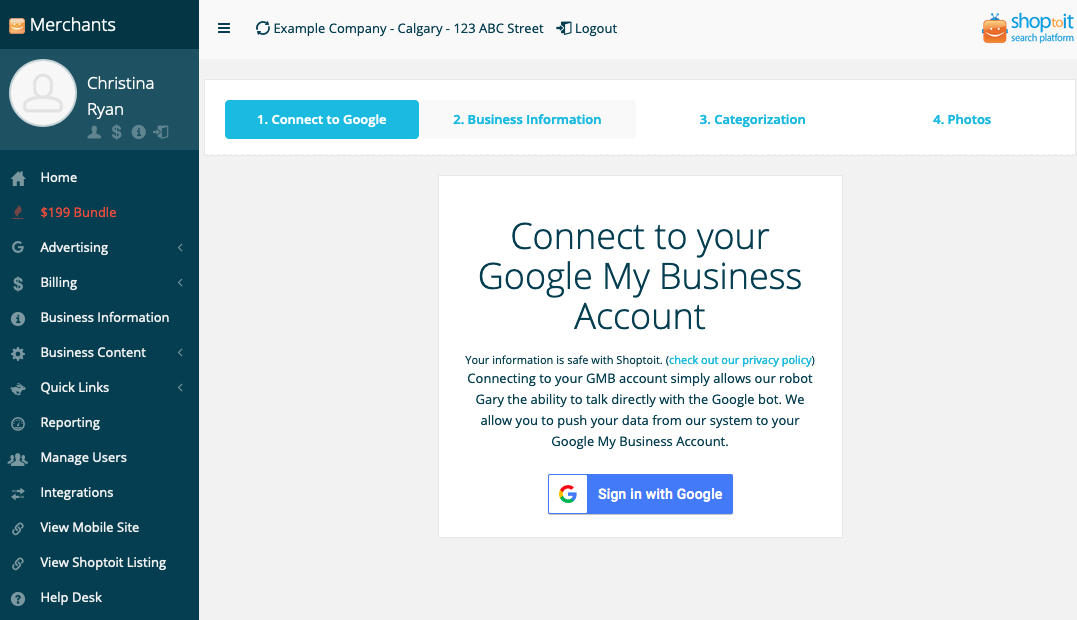The height and width of the screenshot is (620, 1077).
Task: Open the Categorization step tab
Action: tap(752, 119)
